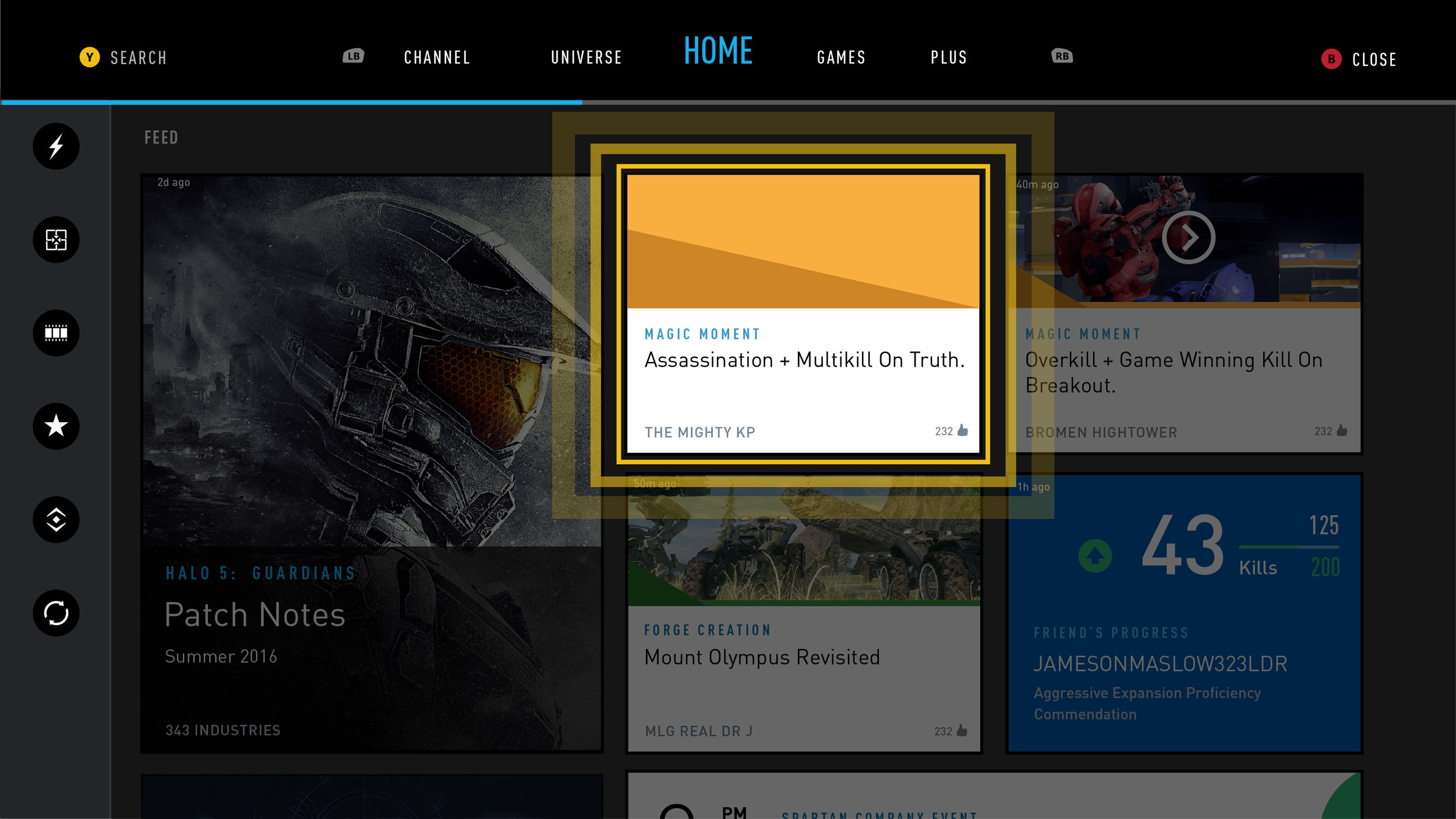Click the blue page progress bar under the header
The width and height of the screenshot is (1456, 819).
pyautogui.click(x=291, y=102)
